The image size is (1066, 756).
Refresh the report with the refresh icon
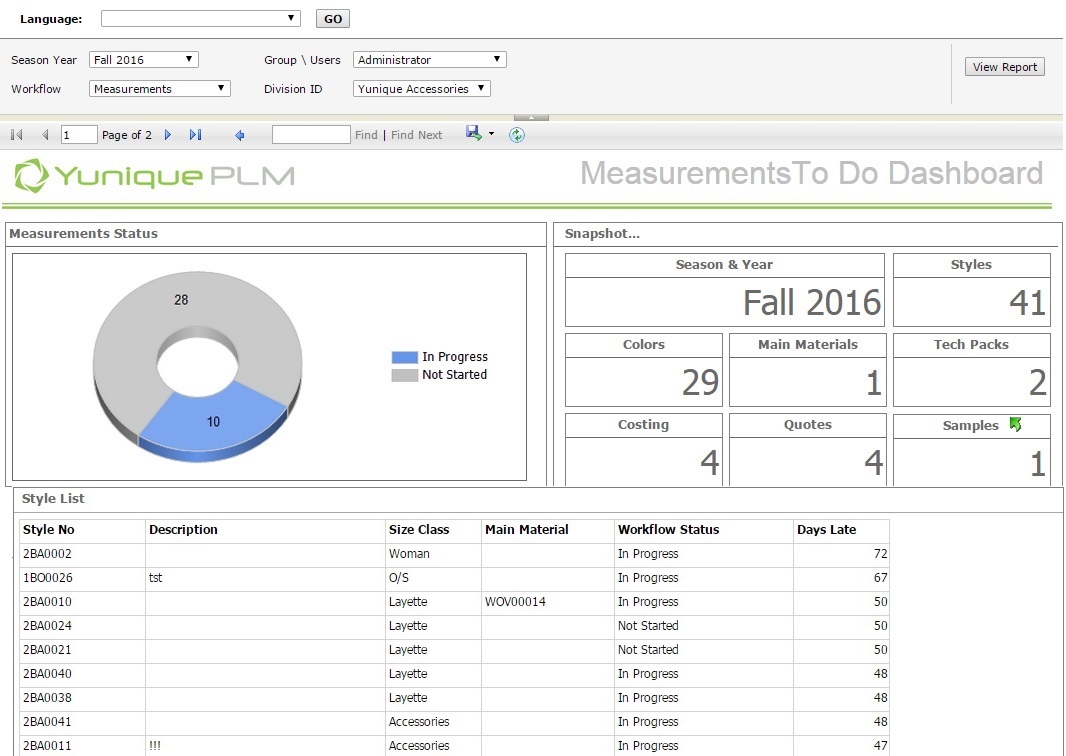[x=517, y=135]
